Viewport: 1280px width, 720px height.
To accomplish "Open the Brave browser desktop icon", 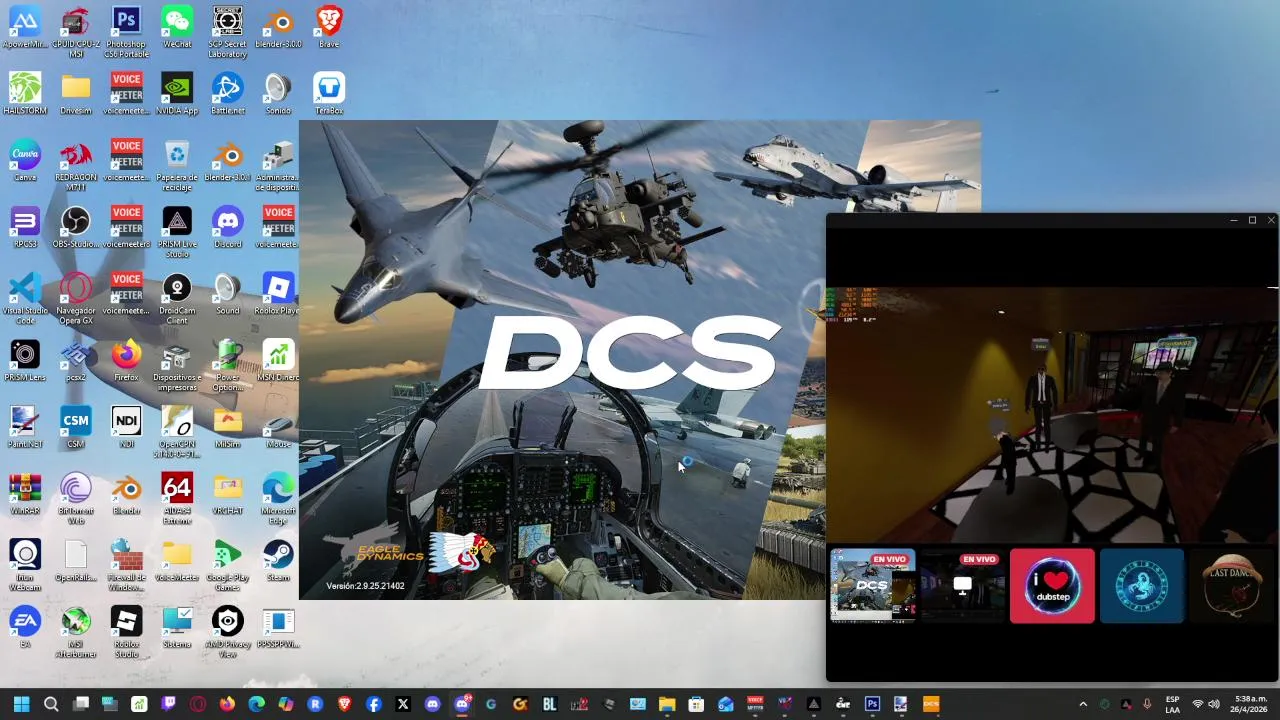I will coord(328,27).
